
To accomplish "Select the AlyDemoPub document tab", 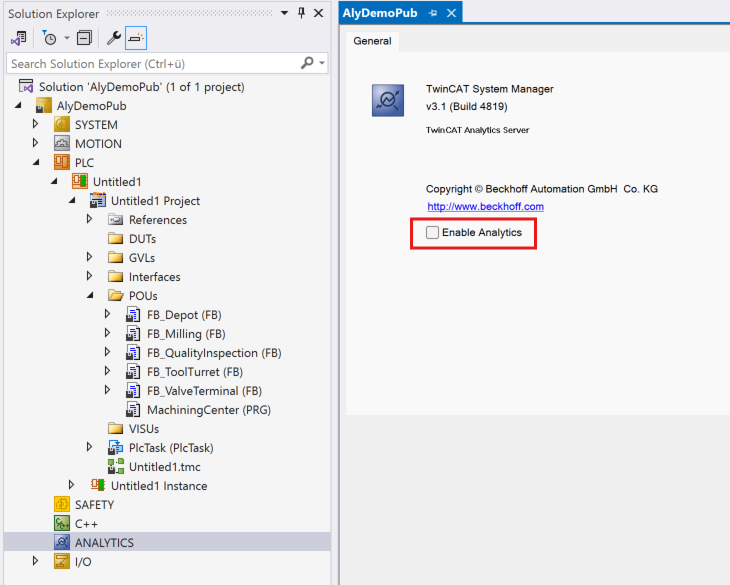I will pos(380,12).
